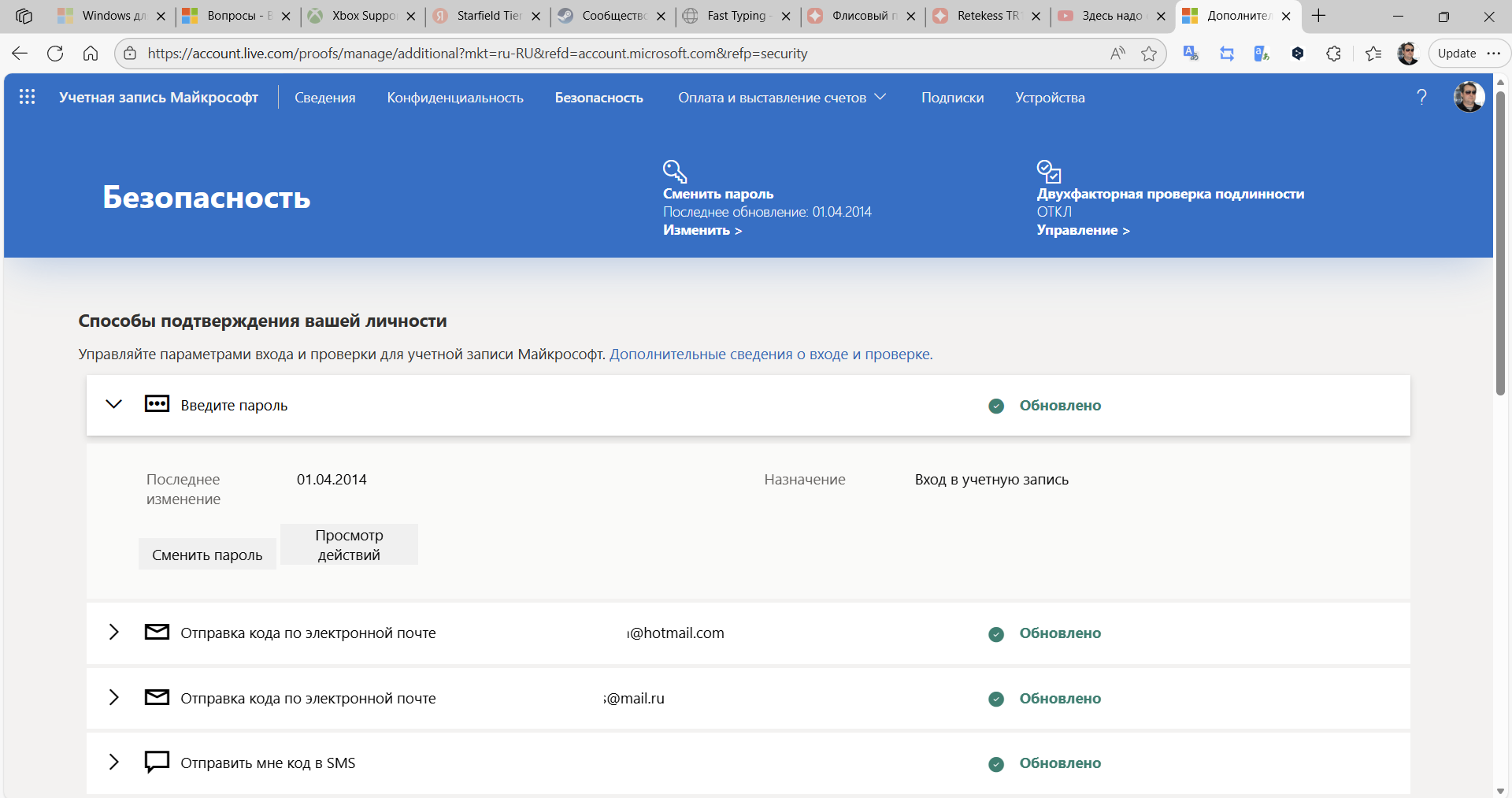Open the Подписки menu item
Viewport: 1512px width, 798px height.
(x=953, y=98)
